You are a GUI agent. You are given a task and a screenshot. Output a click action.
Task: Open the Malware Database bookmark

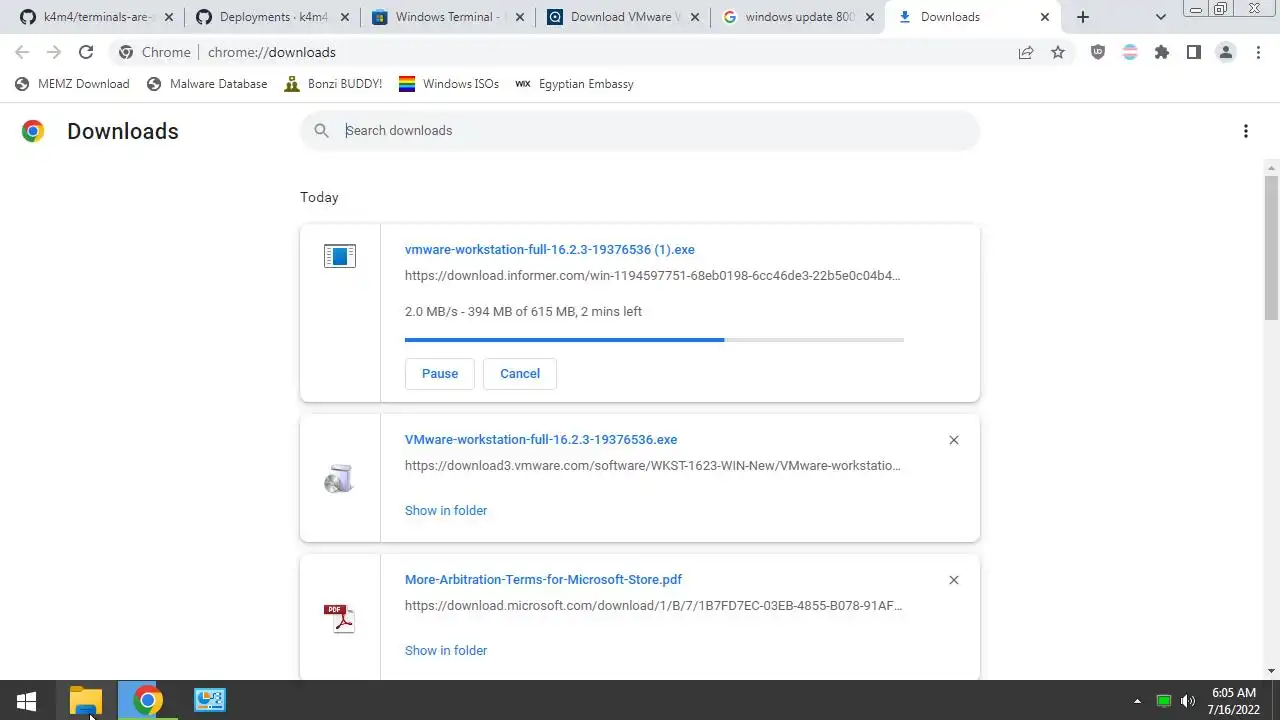click(207, 84)
